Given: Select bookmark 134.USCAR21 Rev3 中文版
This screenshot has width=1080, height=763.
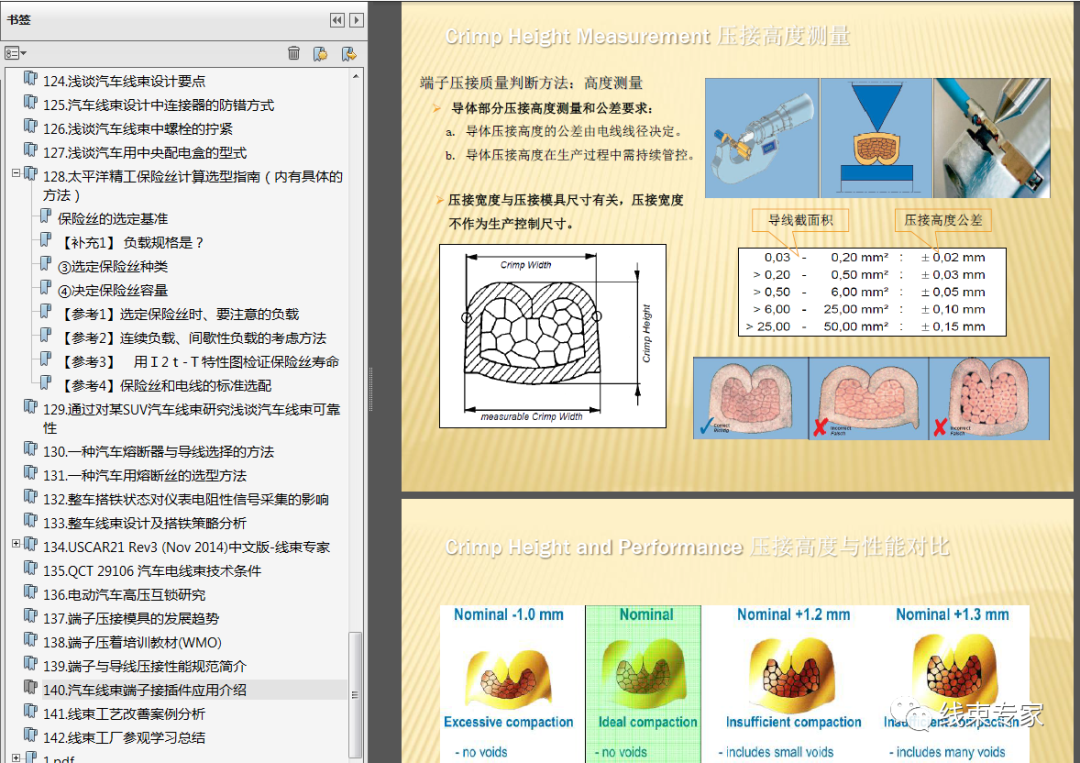Looking at the screenshot, I should point(187,547).
